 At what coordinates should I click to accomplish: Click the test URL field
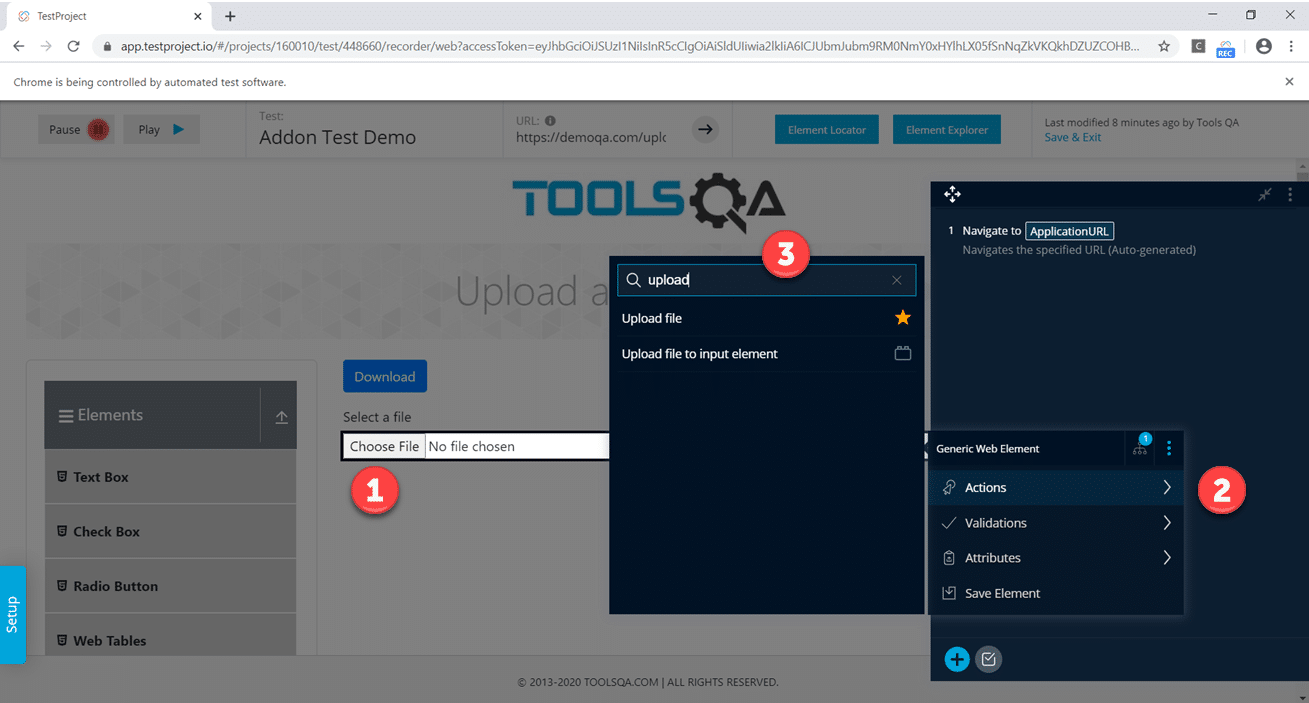point(591,138)
